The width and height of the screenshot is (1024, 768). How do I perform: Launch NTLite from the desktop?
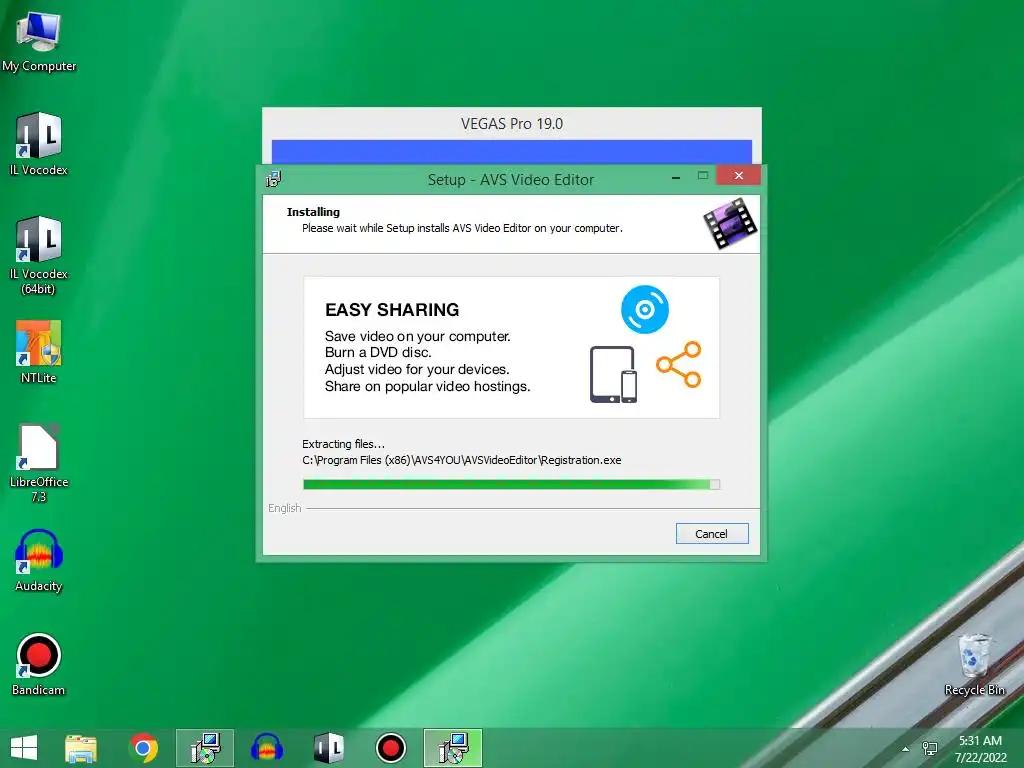(39, 352)
